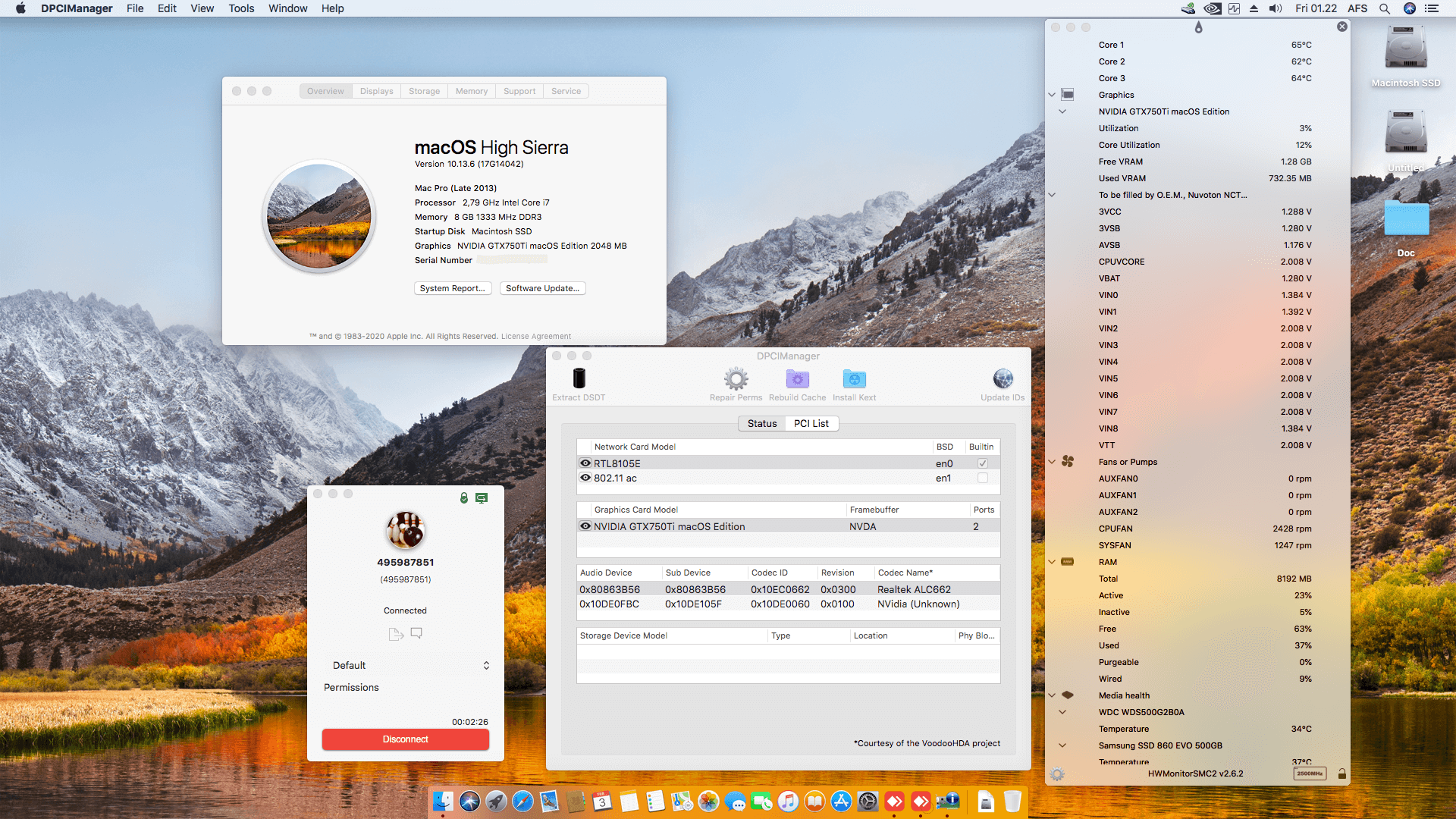Toggle Builtin checkbox for 802.11 ac

pos(983,478)
